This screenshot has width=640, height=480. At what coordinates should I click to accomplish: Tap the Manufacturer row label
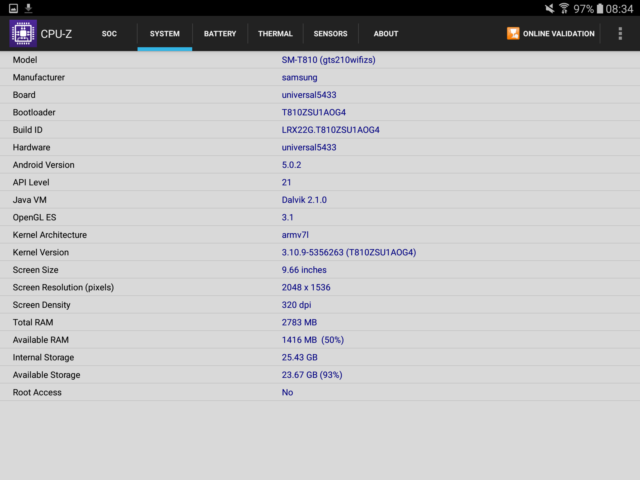tap(39, 78)
